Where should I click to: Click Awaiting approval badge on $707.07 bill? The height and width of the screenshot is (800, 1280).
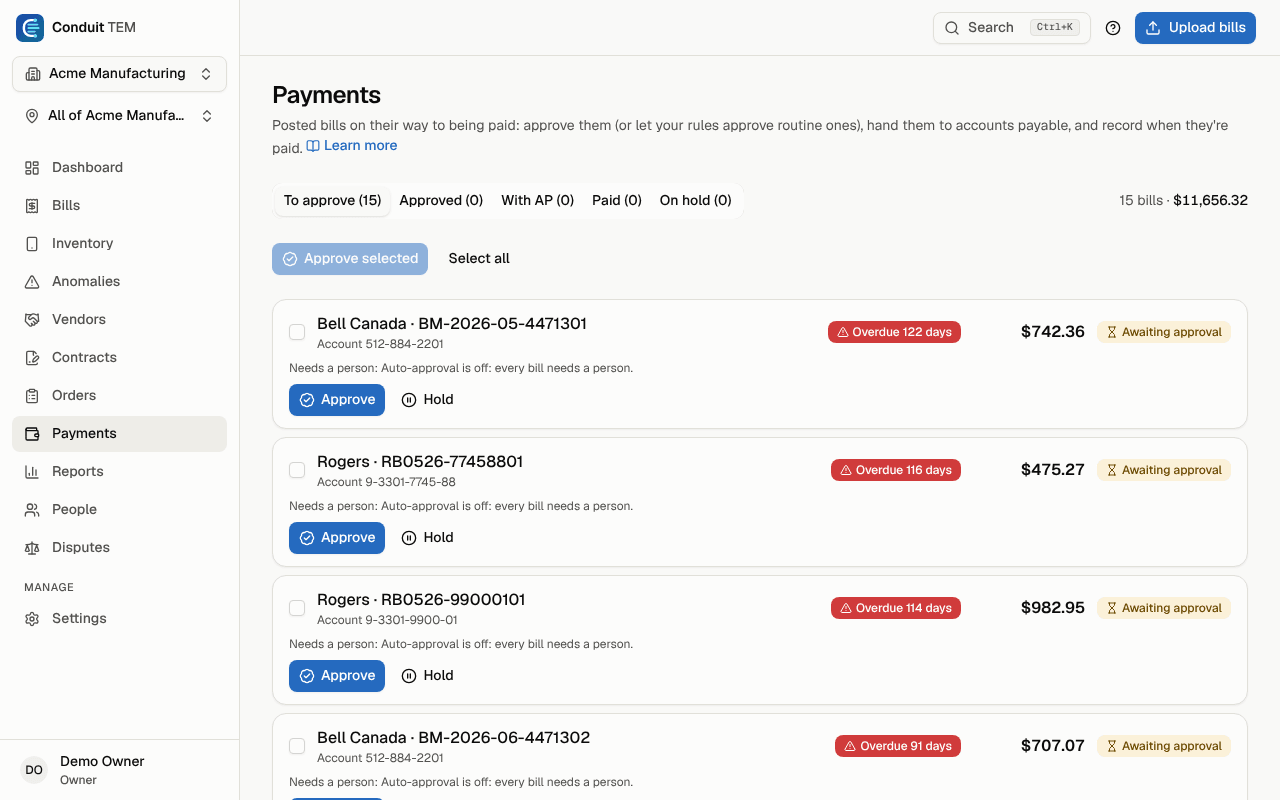1164,746
